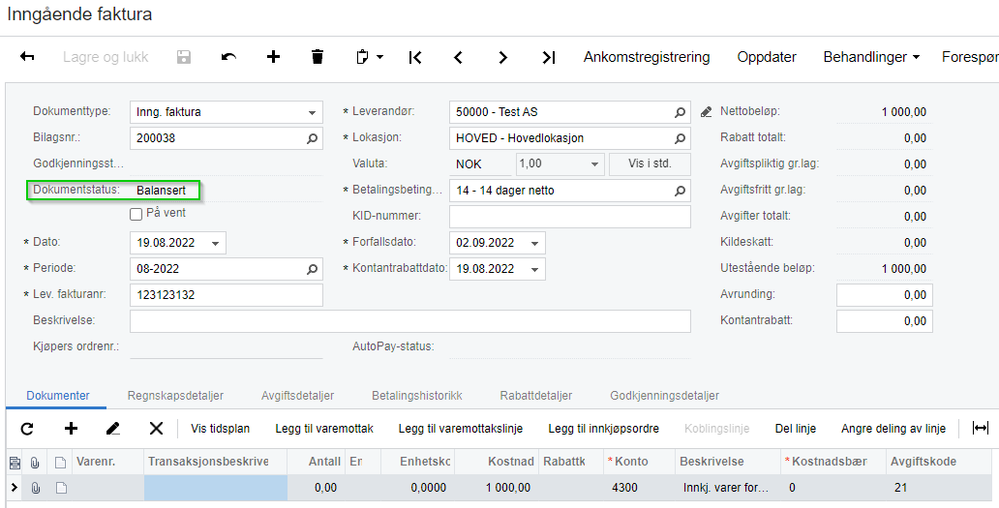Click the grid edit pencil icon
This screenshot has width=999, height=508.
[x=113, y=428]
